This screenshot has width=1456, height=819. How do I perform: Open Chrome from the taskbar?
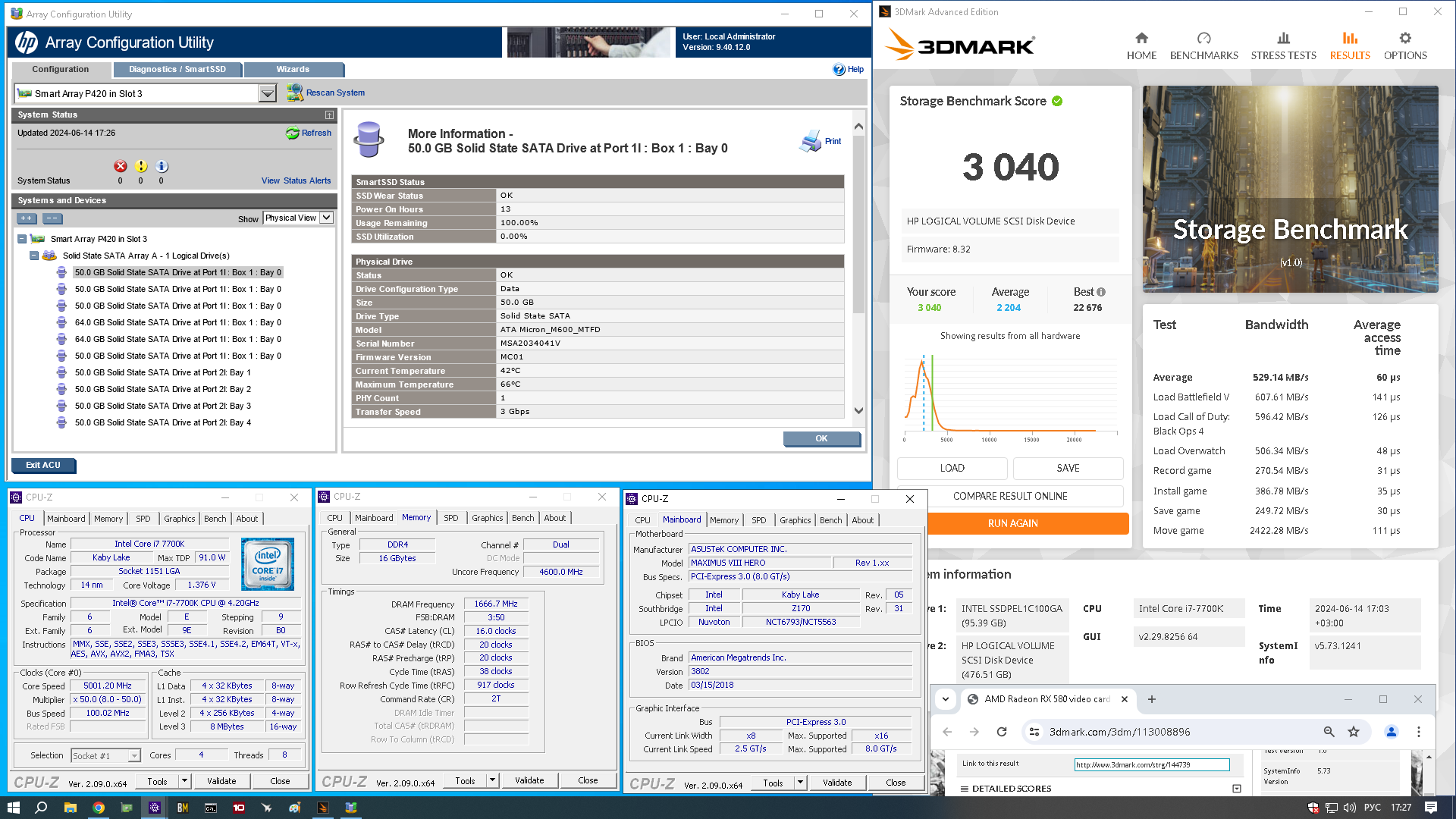click(99, 808)
